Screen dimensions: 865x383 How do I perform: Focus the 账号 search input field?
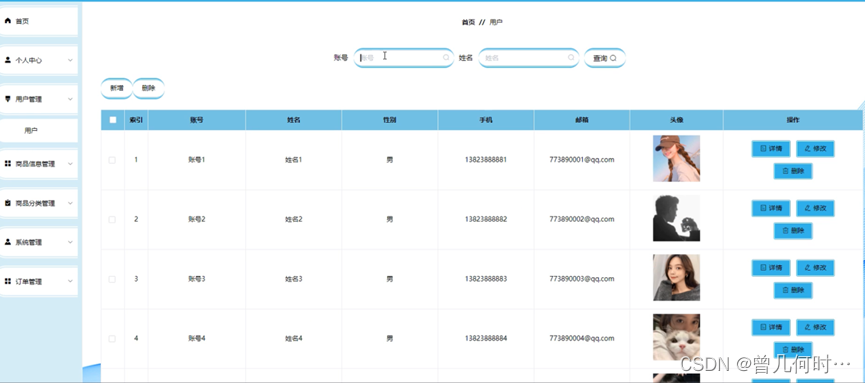point(404,57)
